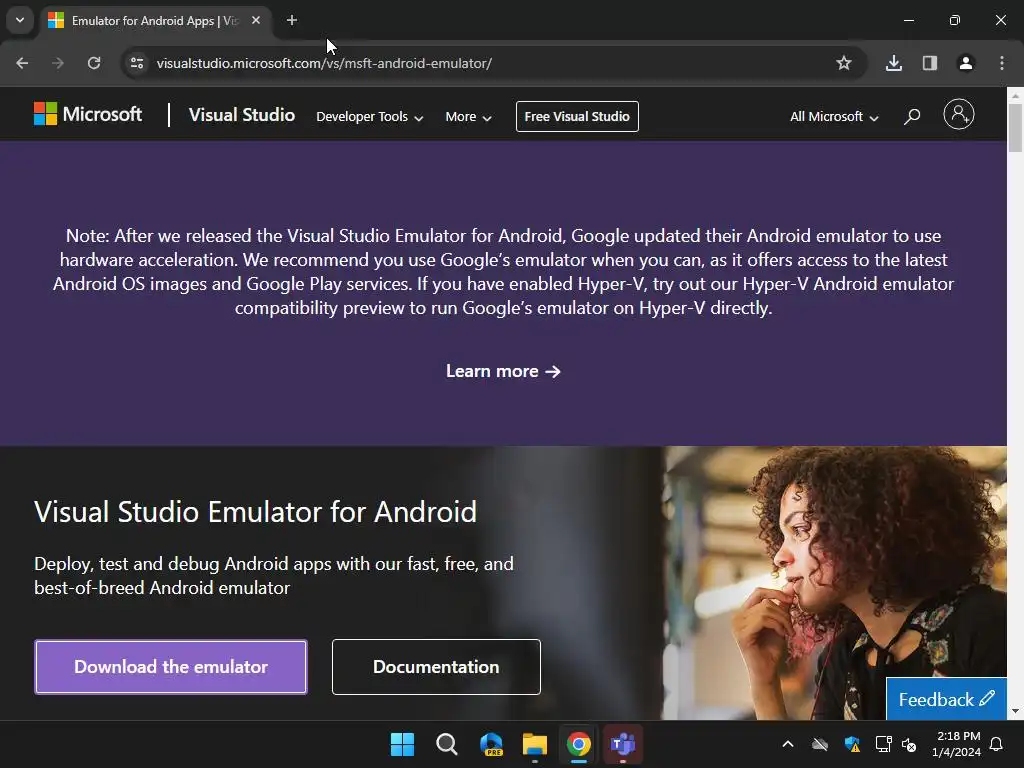The width and height of the screenshot is (1024, 768).
Task: Select the Emulator for Android Apps tab
Action: tap(155, 20)
